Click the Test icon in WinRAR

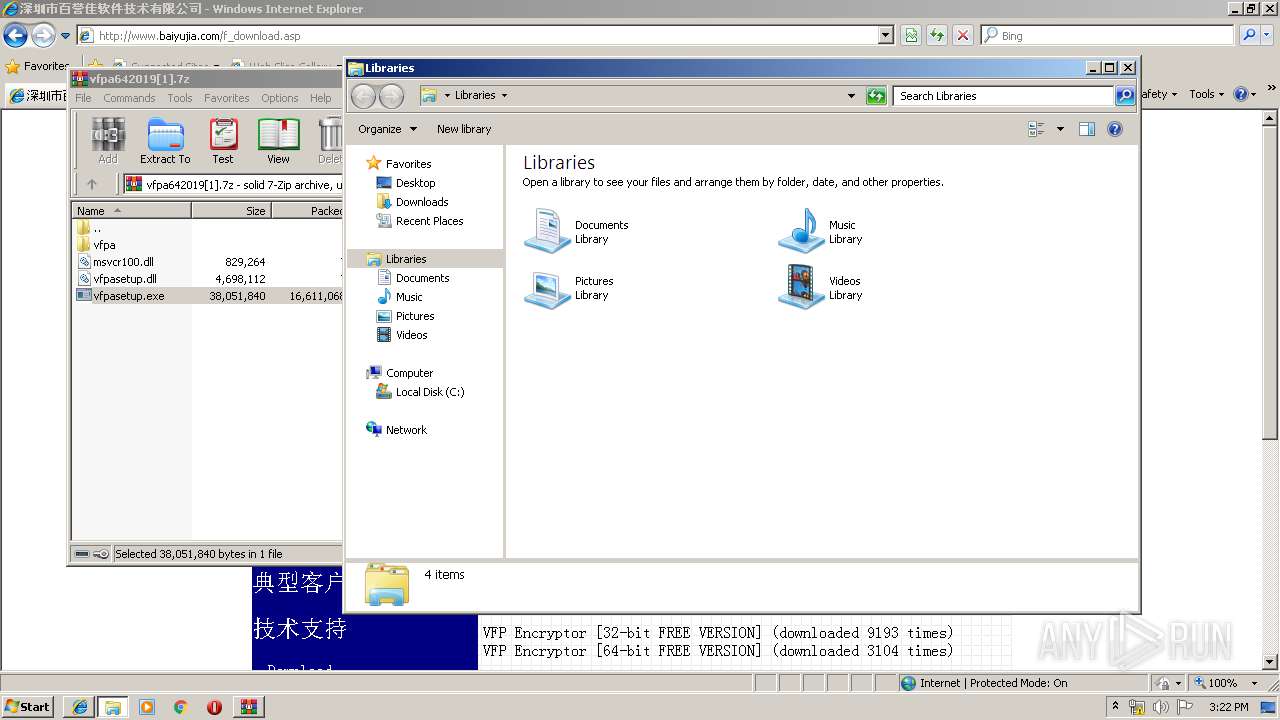click(223, 141)
